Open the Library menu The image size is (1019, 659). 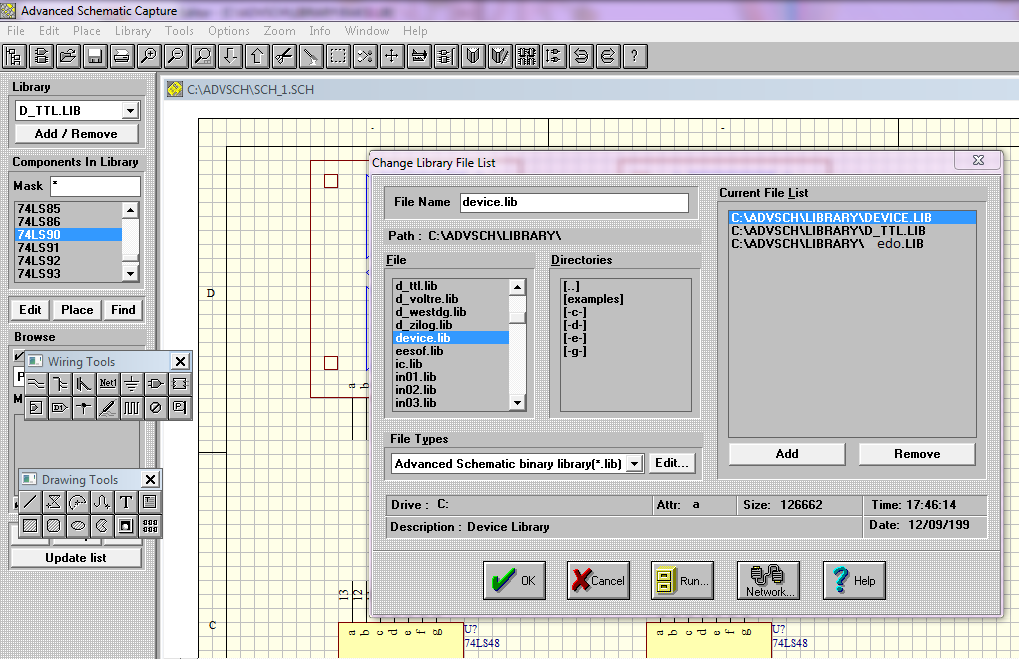133,31
